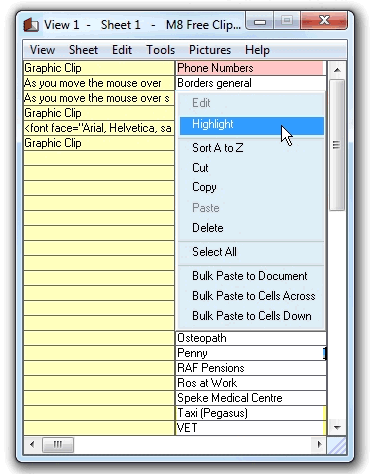Select the Phone Numbers header cell
371x474 pixels.
pos(250,68)
